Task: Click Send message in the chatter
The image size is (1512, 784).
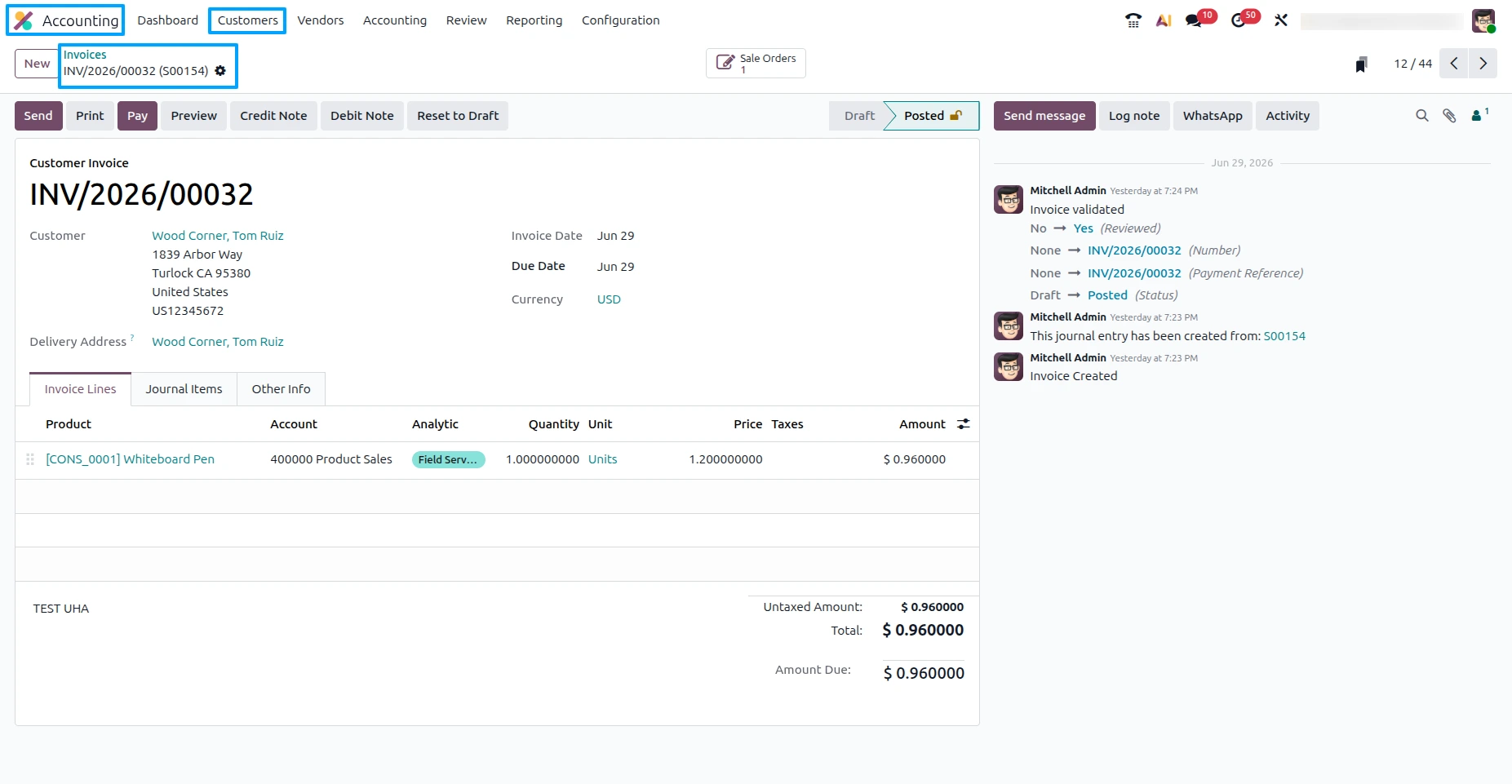Action: pyautogui.click(x=1044, y=116)
